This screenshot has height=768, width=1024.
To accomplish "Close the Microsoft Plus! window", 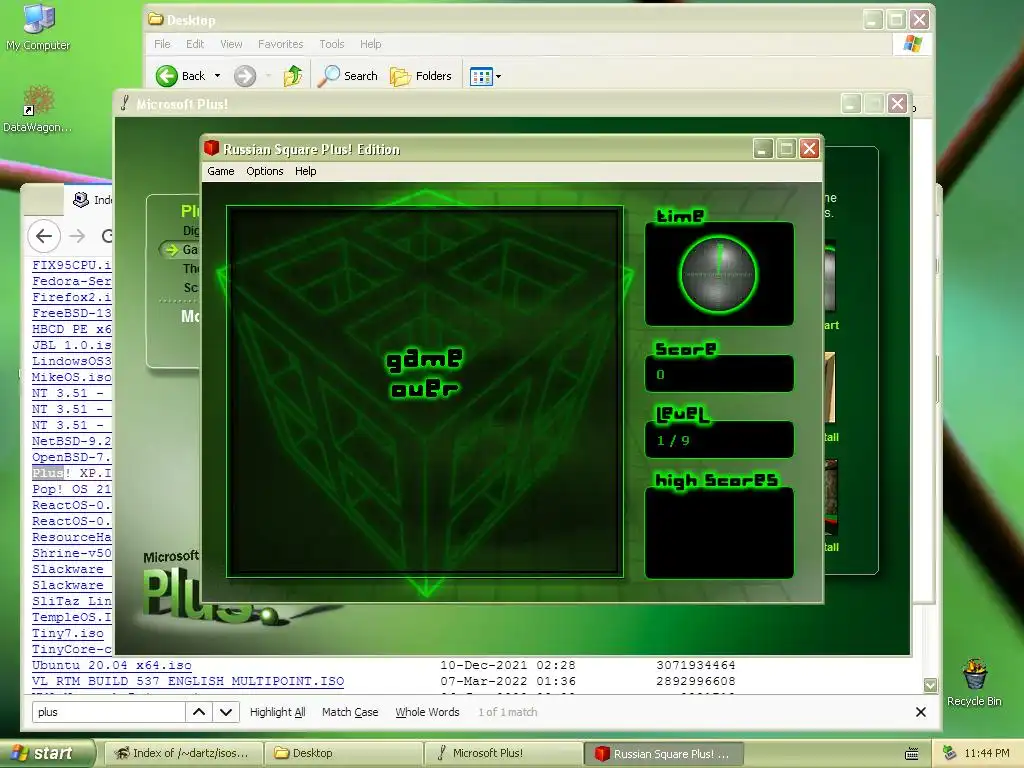I will click(x=897, y=104).
